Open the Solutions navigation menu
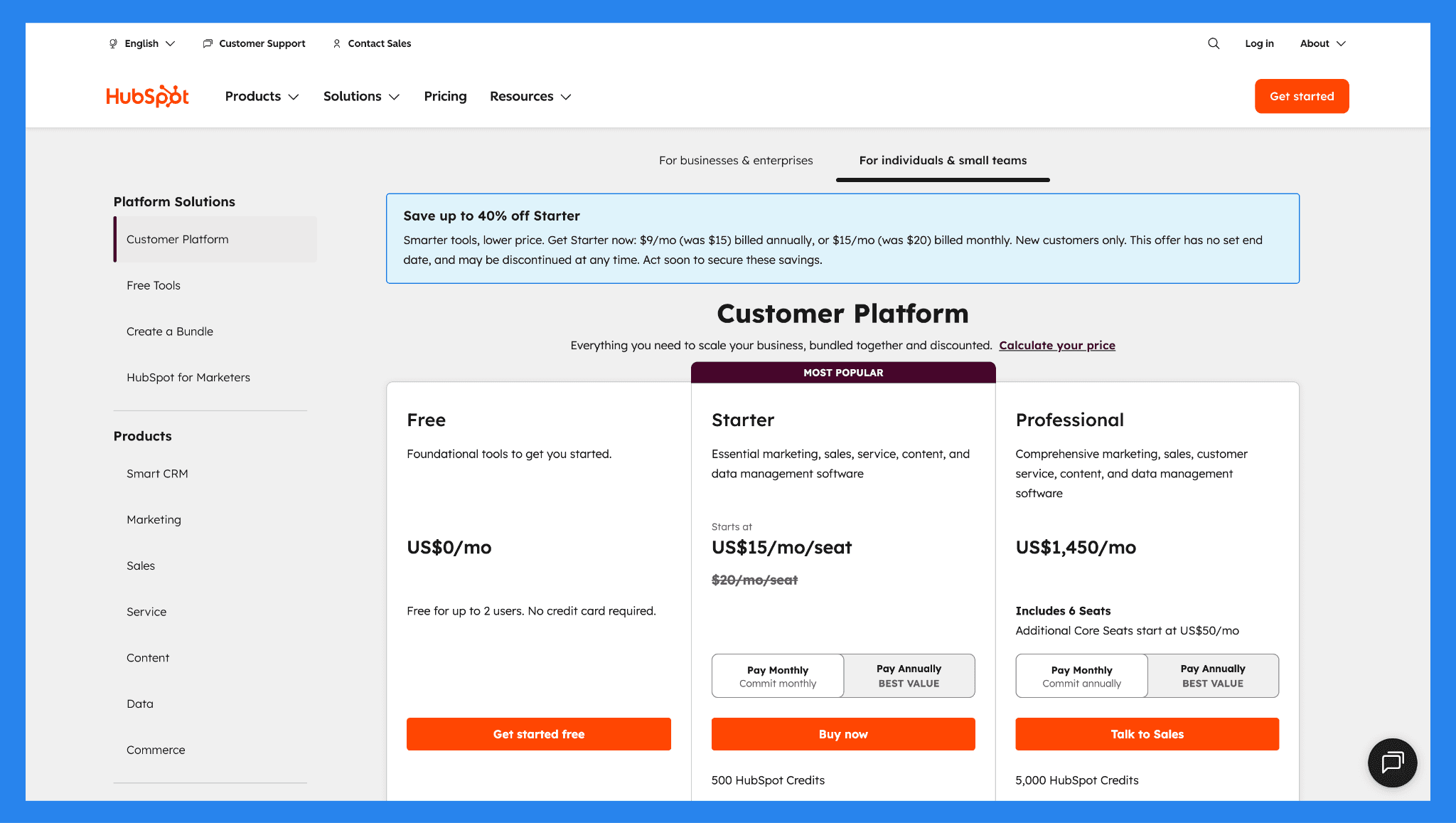The width and height of the screenshot is (1456, 823). pos(361,96)
